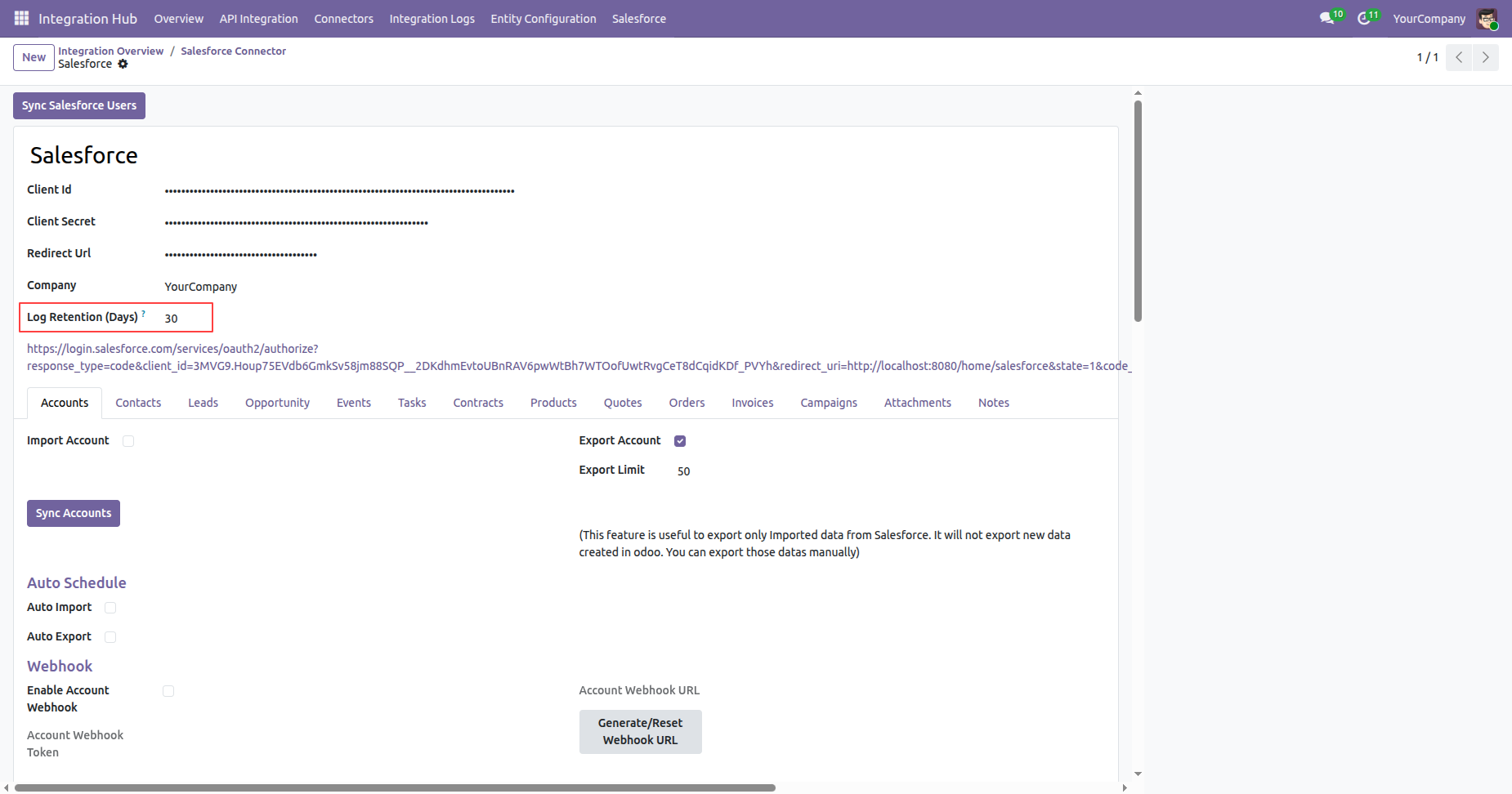The height and width of the screenshot is (794, 1512).
Task: Open the Salesforce OAuth authorize URL
Action: pyautogui.click(x=579, y=357)
